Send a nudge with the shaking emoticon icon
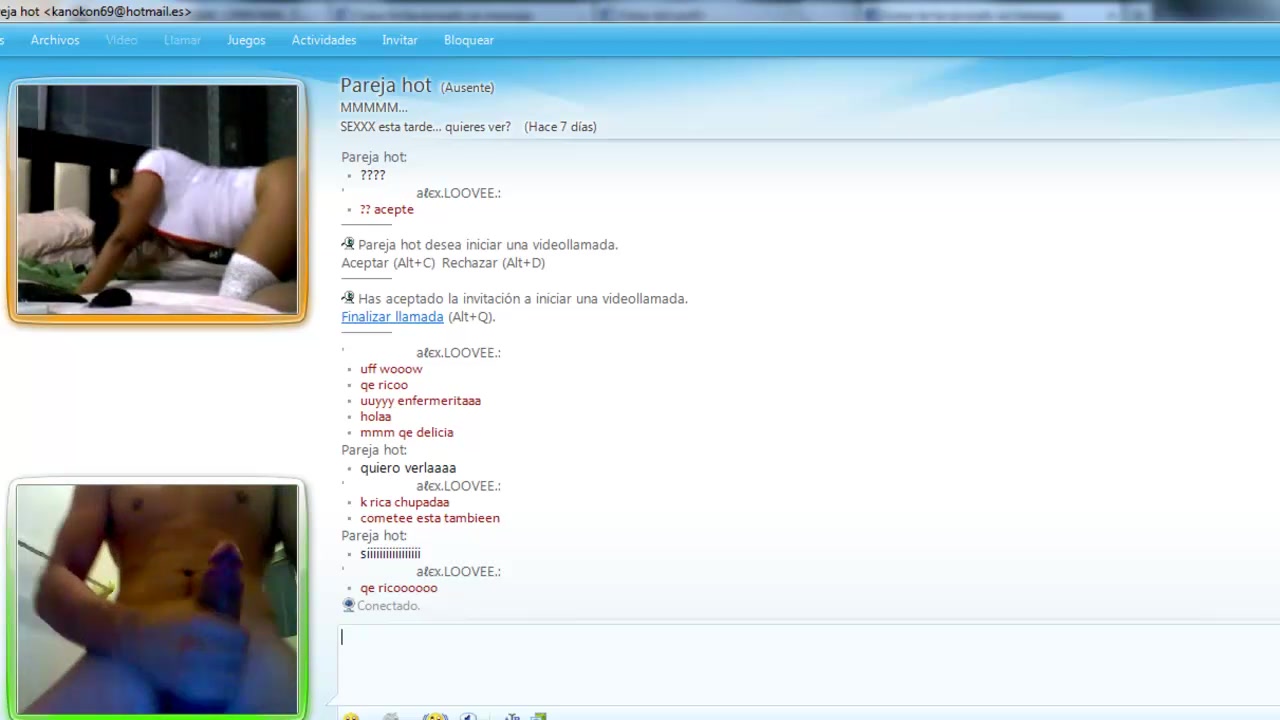 pos(435,716)
